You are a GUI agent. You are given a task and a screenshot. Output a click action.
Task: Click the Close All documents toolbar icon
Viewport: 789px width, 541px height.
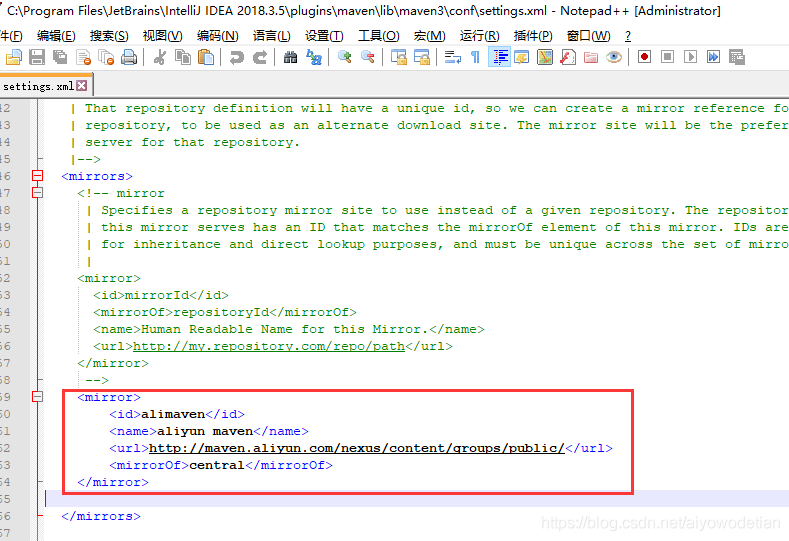tap(106, 57)
